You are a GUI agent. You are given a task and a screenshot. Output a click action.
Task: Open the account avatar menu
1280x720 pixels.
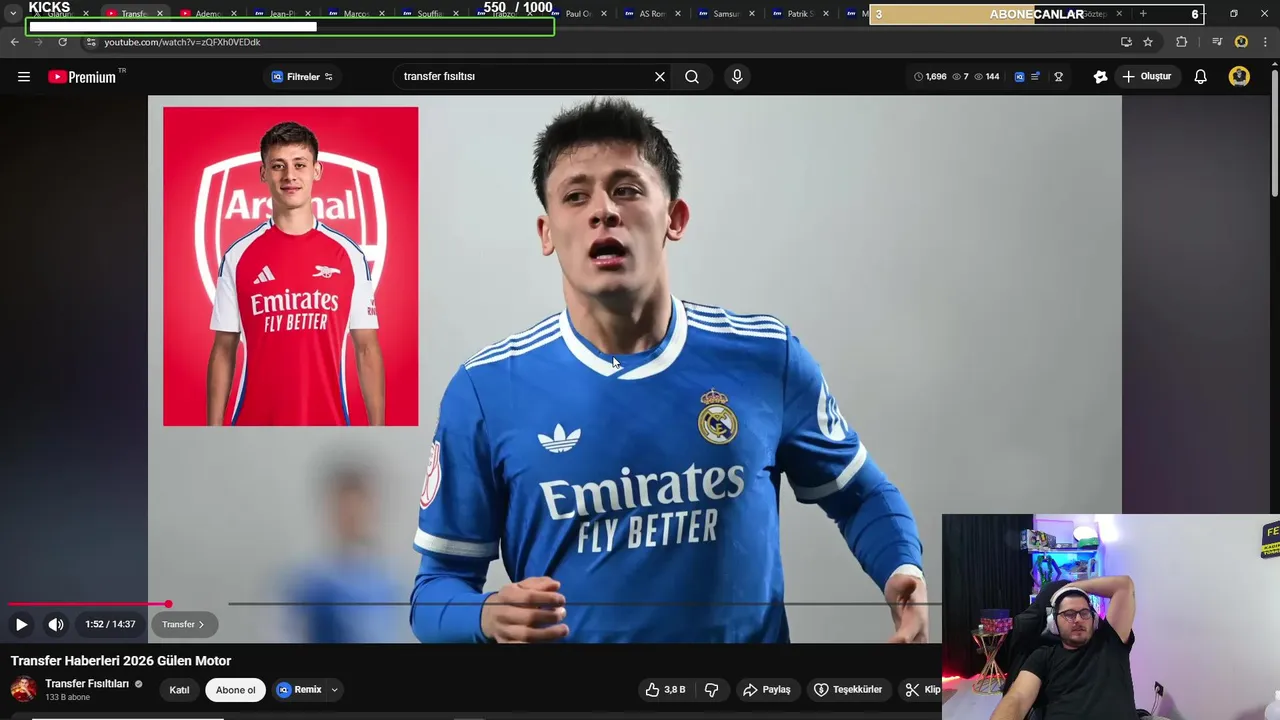pos(1239,77)
